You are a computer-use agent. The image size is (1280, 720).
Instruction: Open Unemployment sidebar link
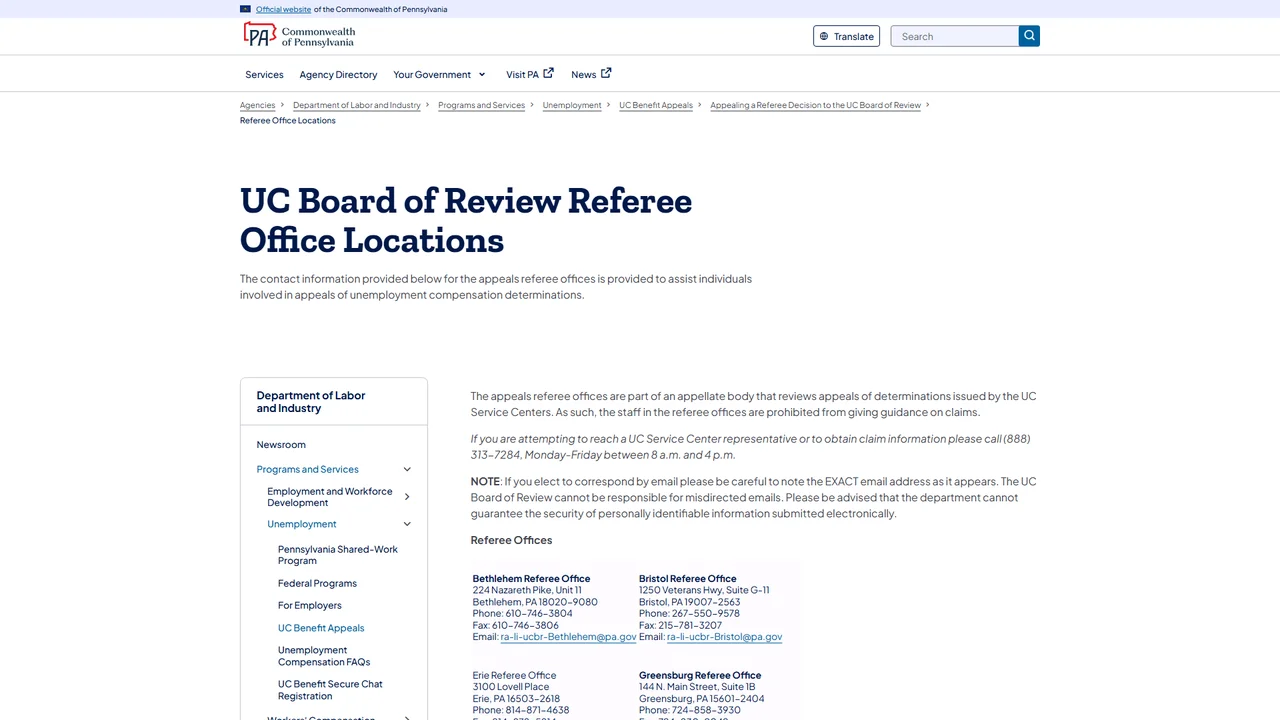pos(301,524)
